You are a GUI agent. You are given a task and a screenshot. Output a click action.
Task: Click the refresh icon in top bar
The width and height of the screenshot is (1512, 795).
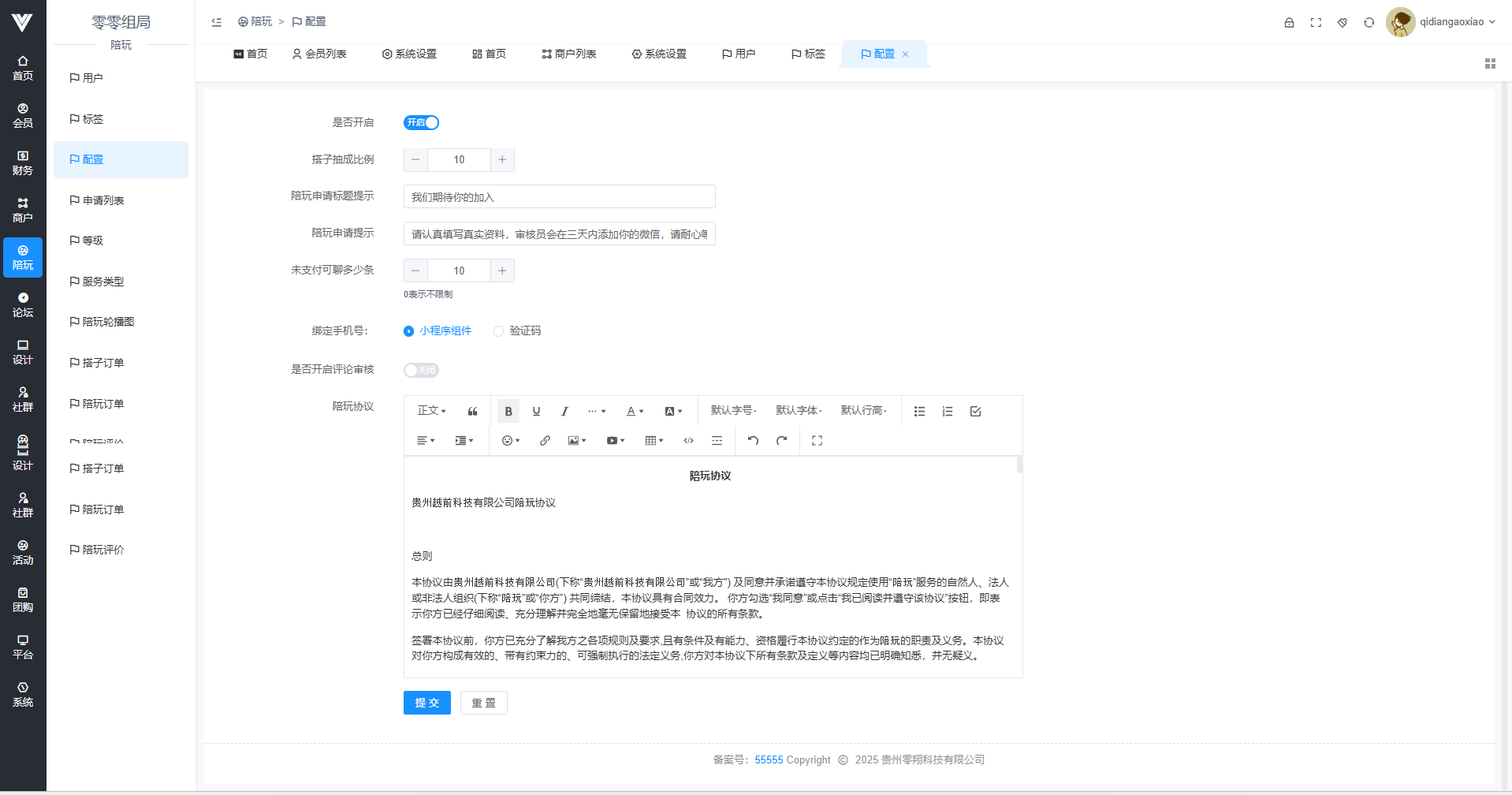click(1369, 22)
